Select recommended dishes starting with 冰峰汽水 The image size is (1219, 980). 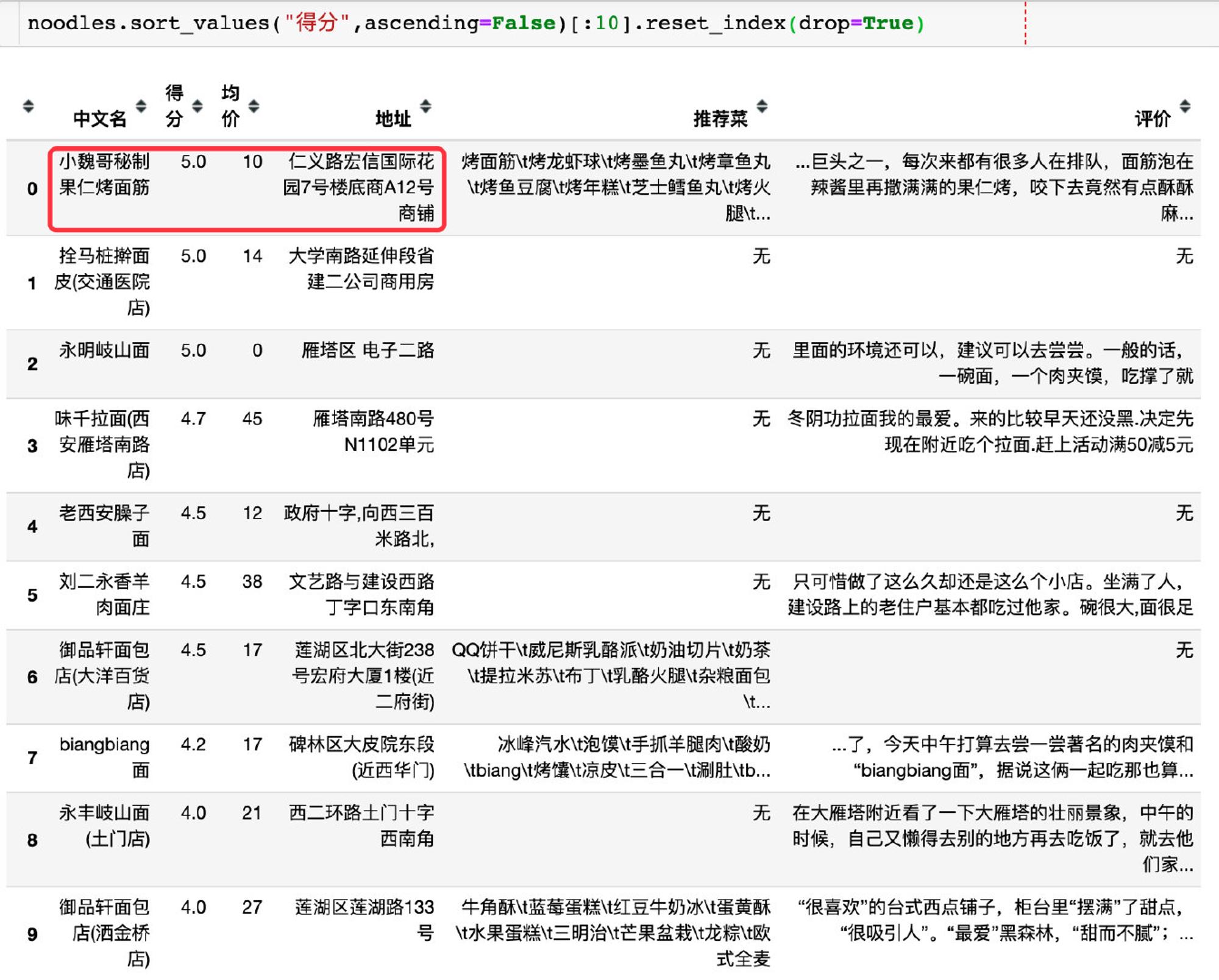pyautogui.click(x=617, y=757)
